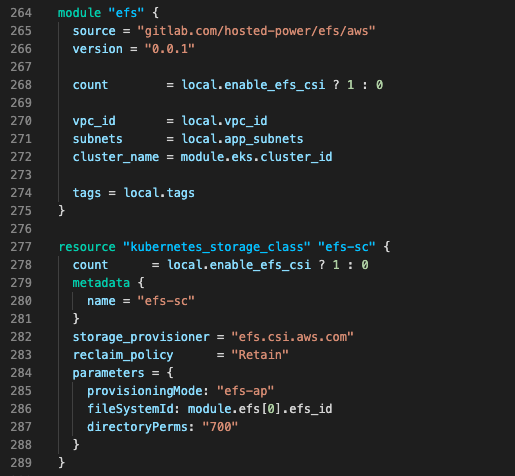Click the closing brace on line 275

pyautogui.click(x=61, y=211)
